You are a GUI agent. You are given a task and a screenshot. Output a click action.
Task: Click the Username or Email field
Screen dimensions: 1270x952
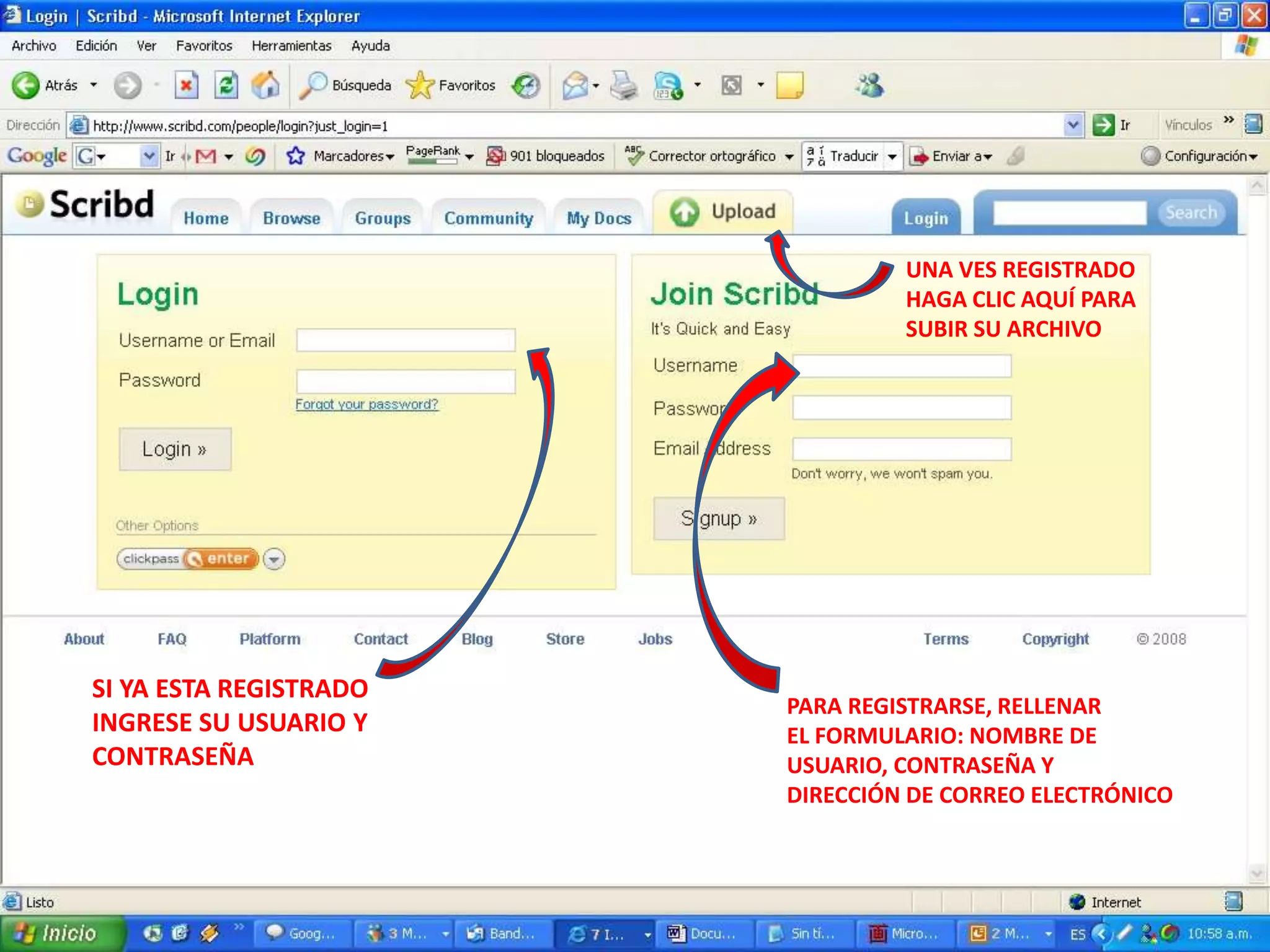pyautogui.click(x=406, y=340)
